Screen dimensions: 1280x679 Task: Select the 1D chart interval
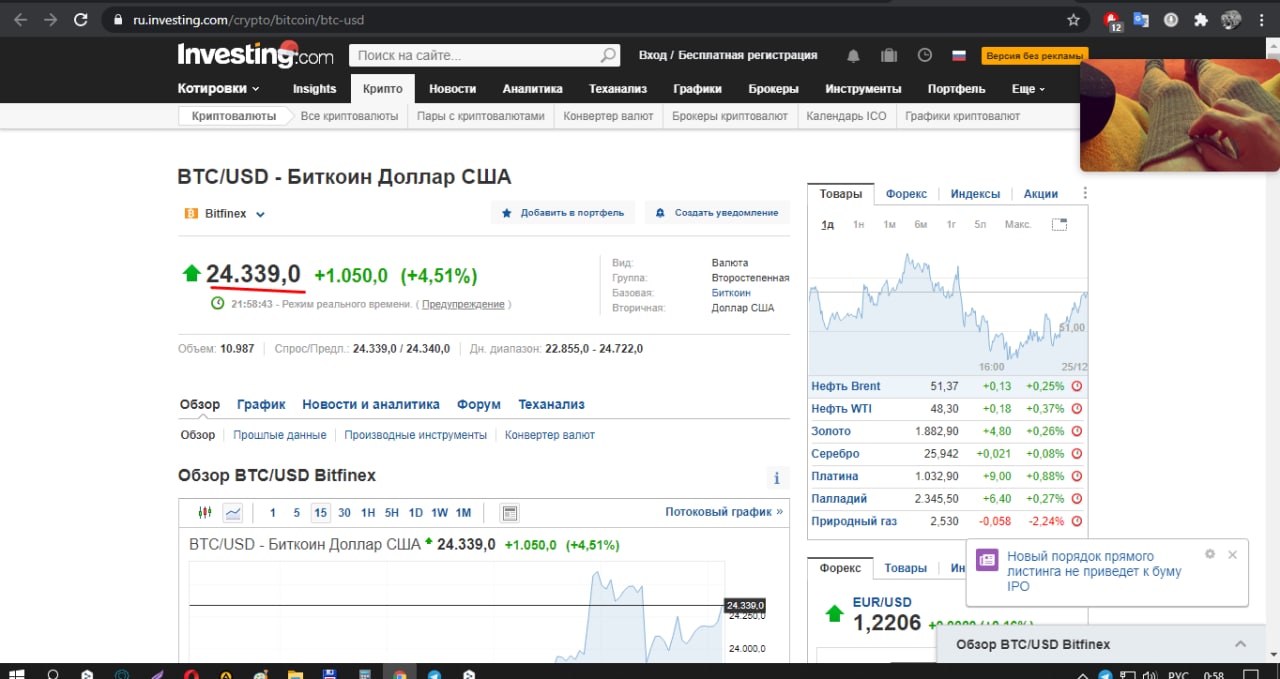[x=415, y=513]
